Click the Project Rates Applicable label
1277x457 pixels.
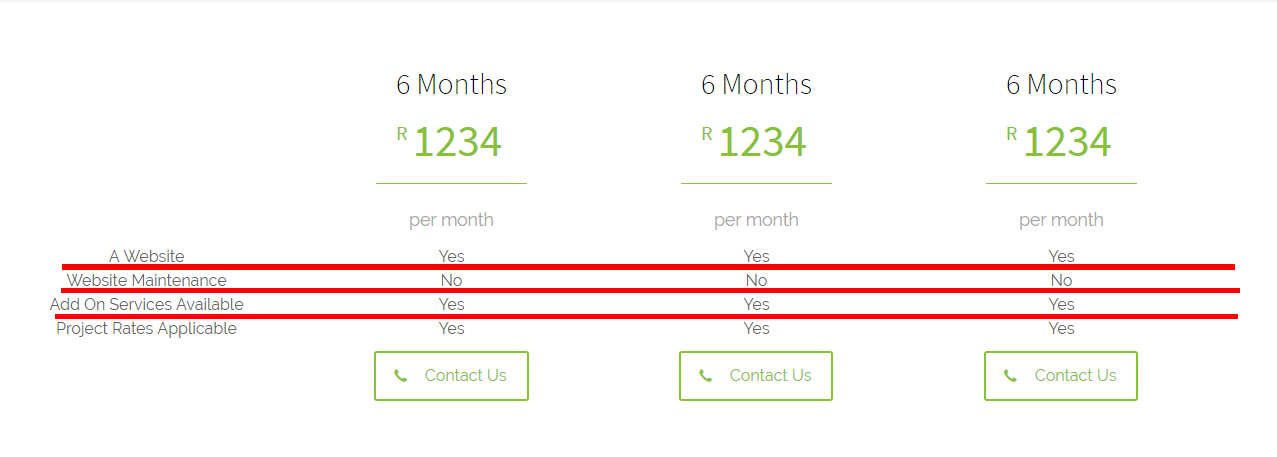click(x=146, y=328)
